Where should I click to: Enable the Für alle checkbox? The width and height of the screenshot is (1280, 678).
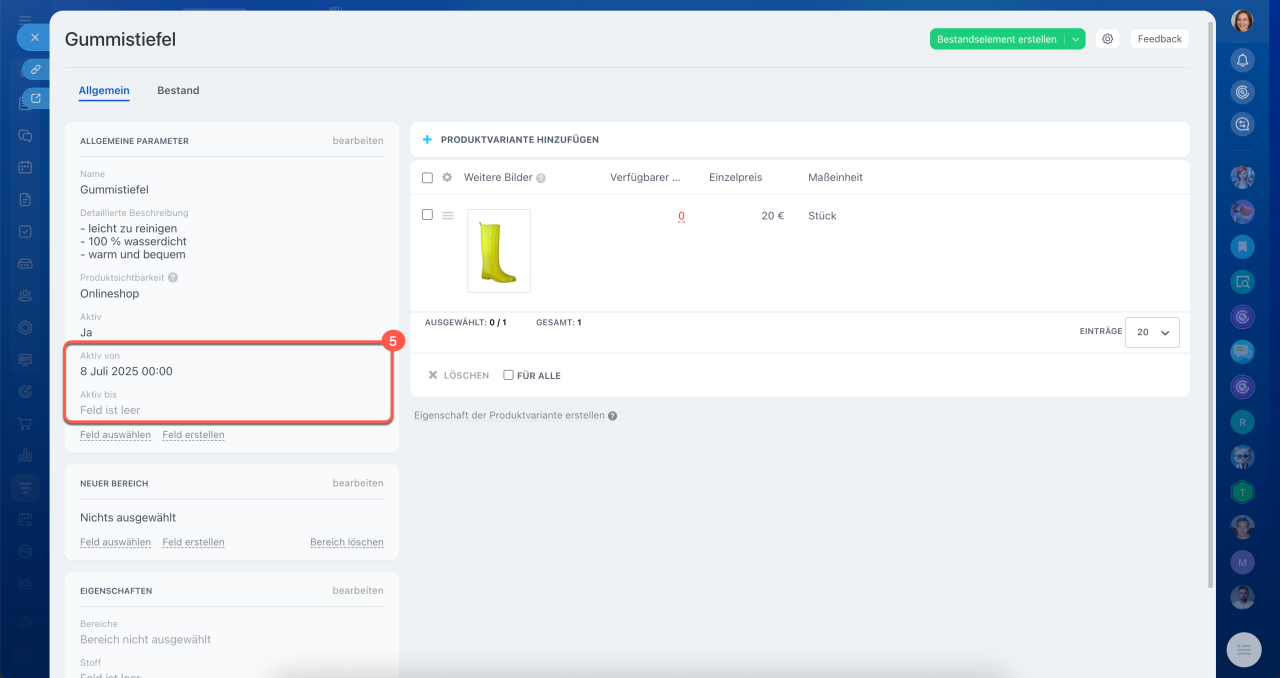coord(508,375)
